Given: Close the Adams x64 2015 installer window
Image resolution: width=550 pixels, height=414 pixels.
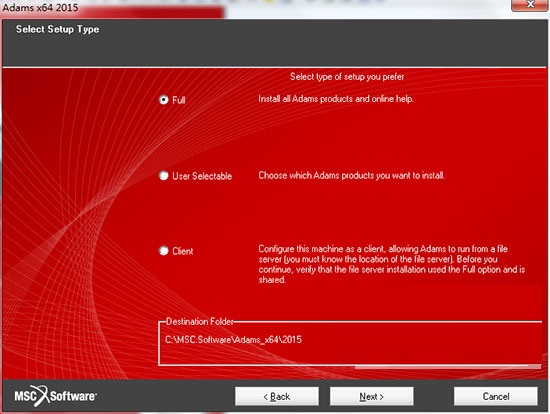Looking at the screenshot, I should coord(530,5).
